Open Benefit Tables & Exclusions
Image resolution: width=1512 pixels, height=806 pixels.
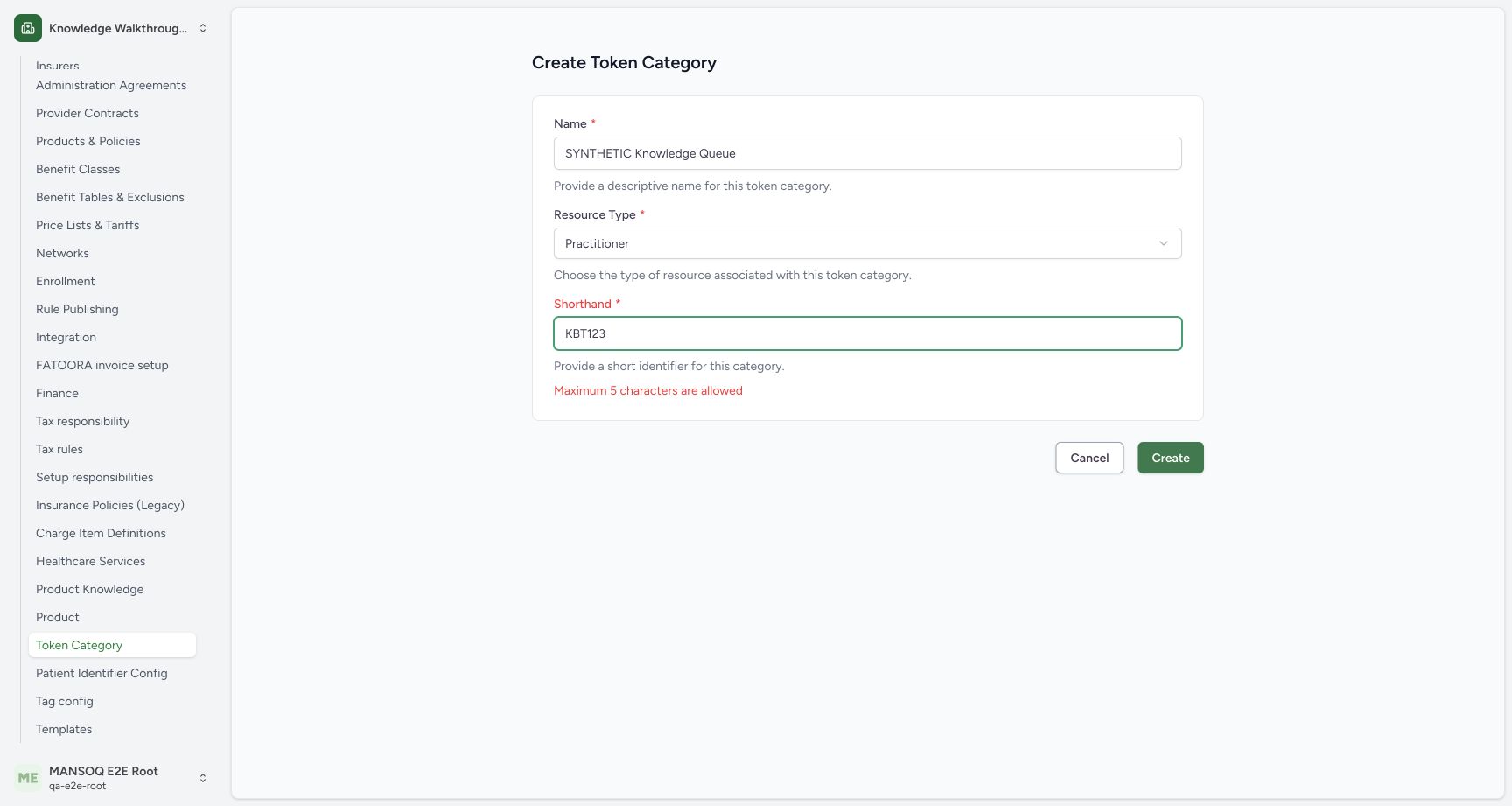point(110,197)
